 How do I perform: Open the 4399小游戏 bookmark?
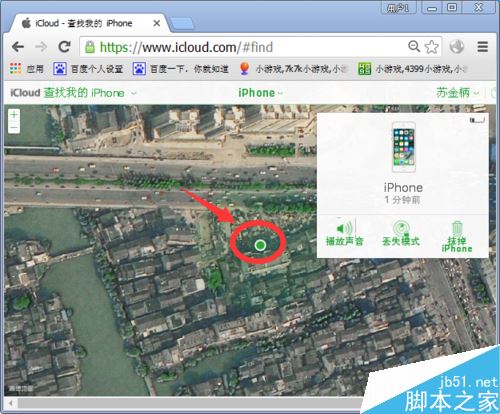coord(413,69)
